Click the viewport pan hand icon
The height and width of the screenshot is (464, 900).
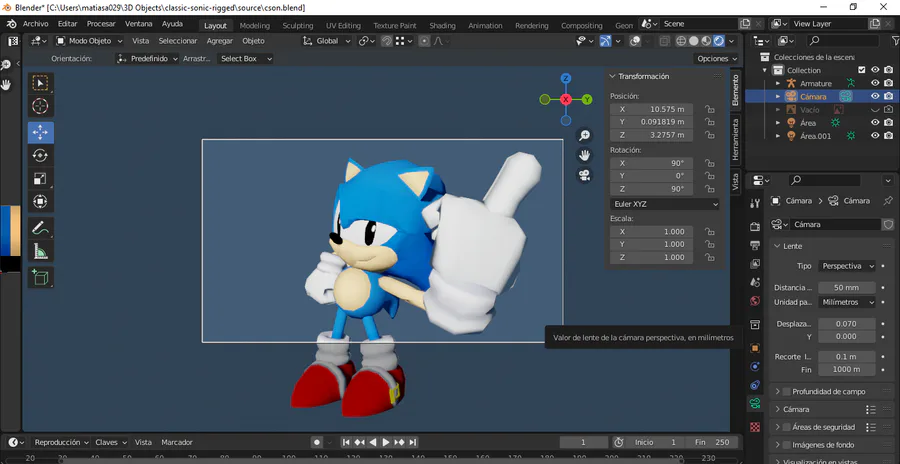click(584, 156)
